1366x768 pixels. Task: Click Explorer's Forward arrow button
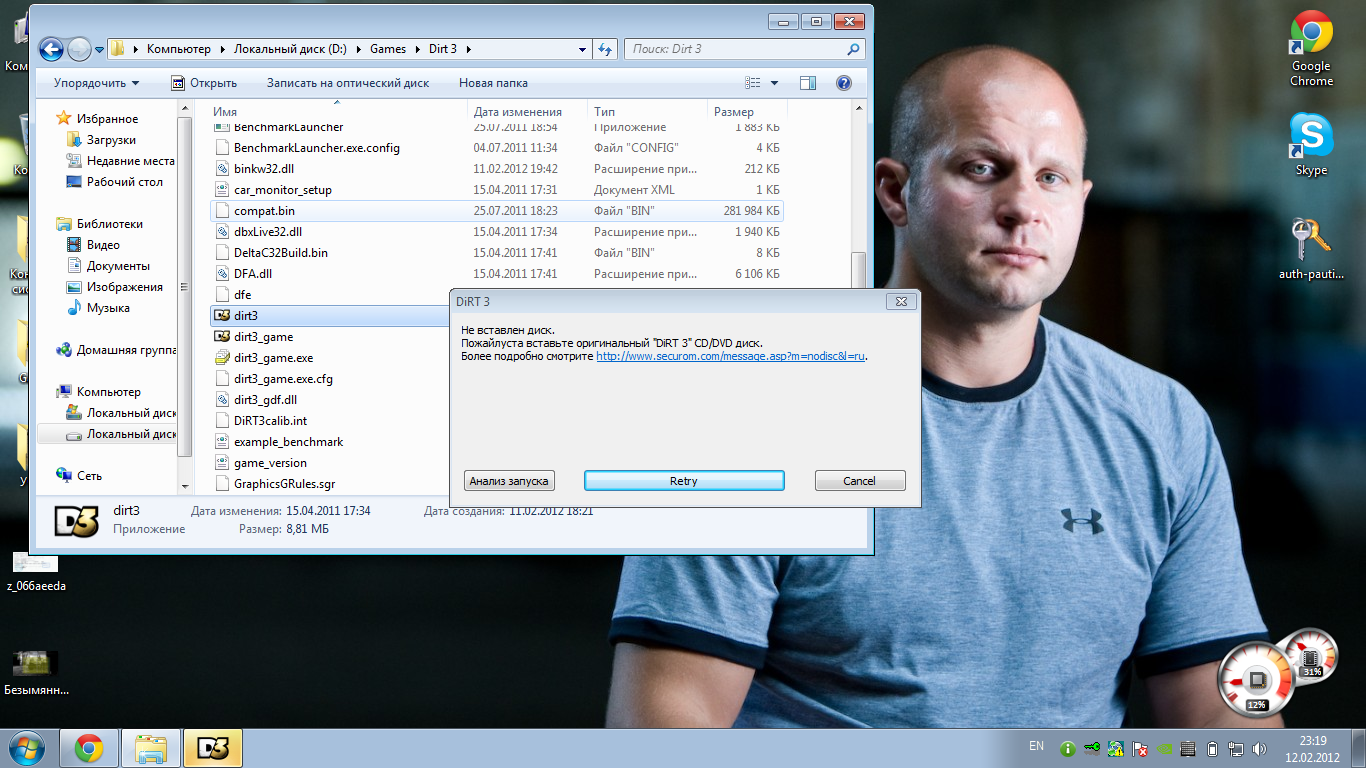click(x=79, y=48)
